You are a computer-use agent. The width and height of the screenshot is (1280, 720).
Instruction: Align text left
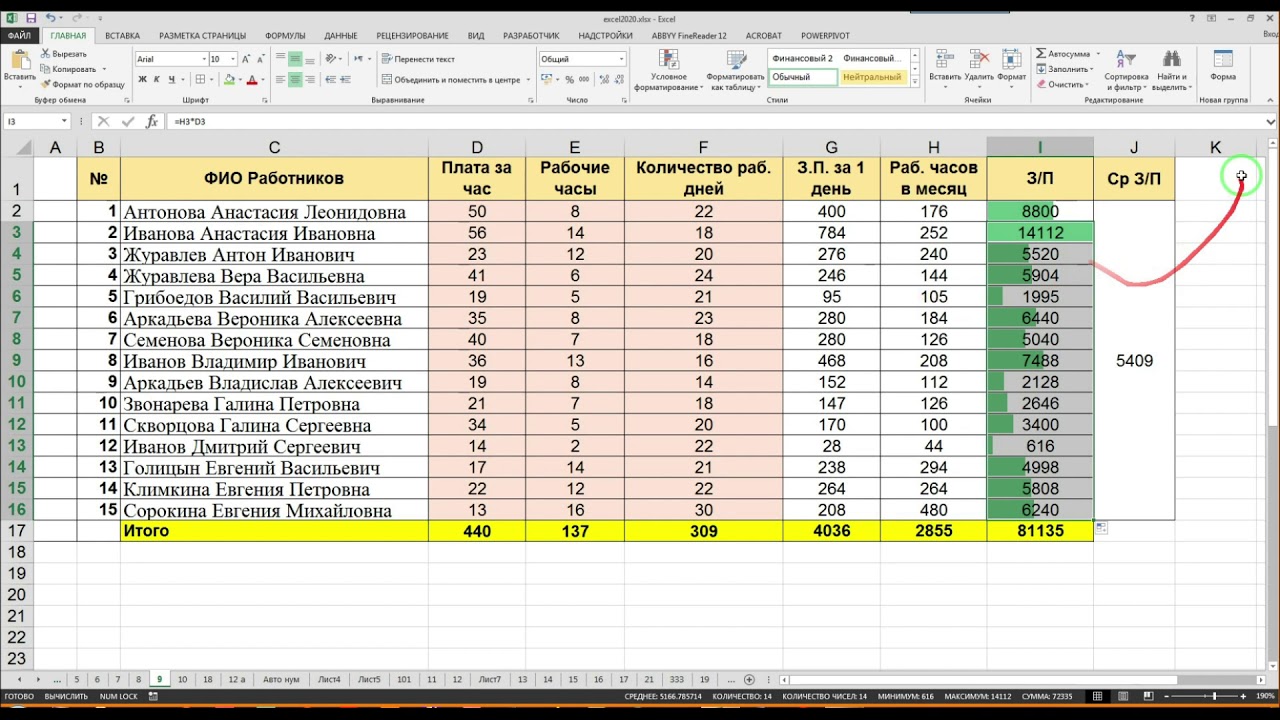281,79
